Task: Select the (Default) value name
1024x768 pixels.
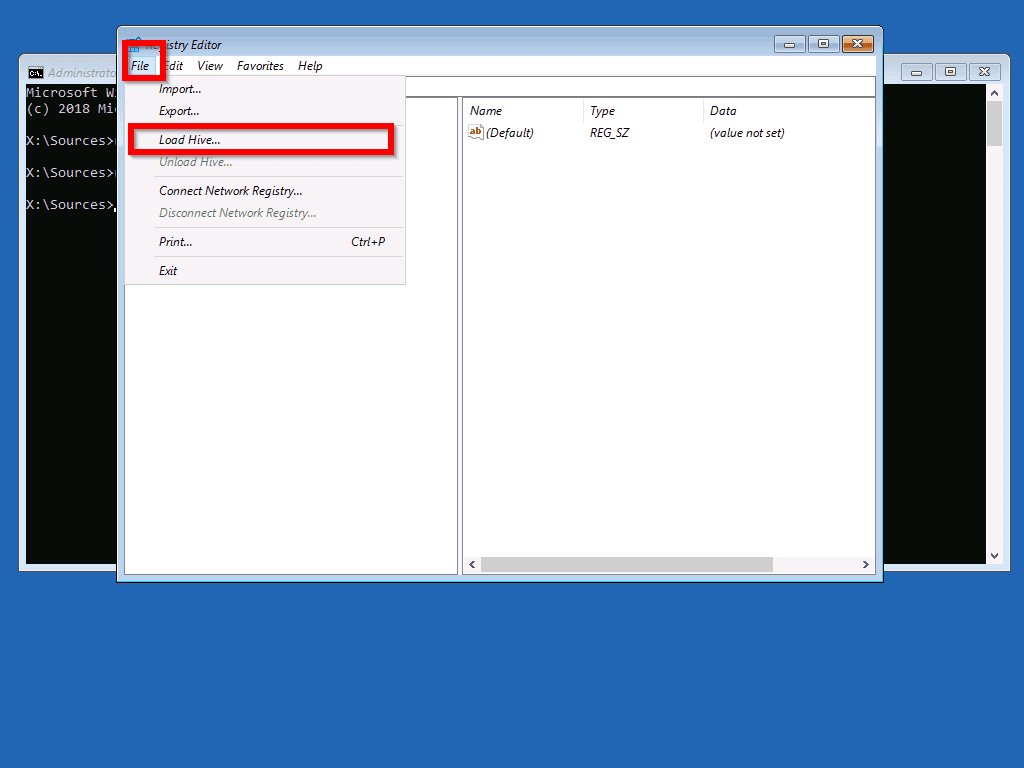Action: (509, 133)
